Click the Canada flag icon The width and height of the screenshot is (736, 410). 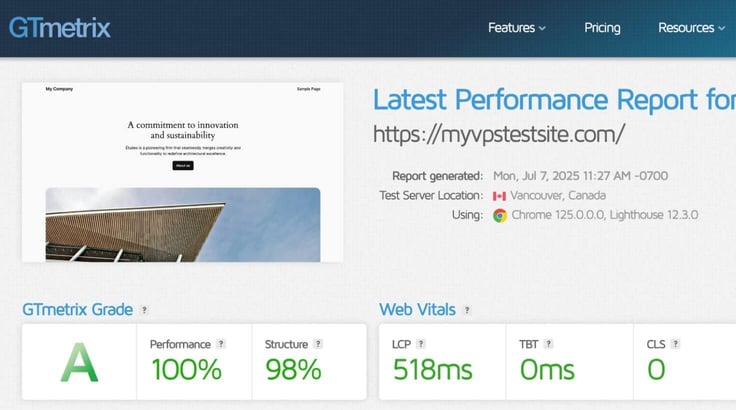tap(499, 196)
